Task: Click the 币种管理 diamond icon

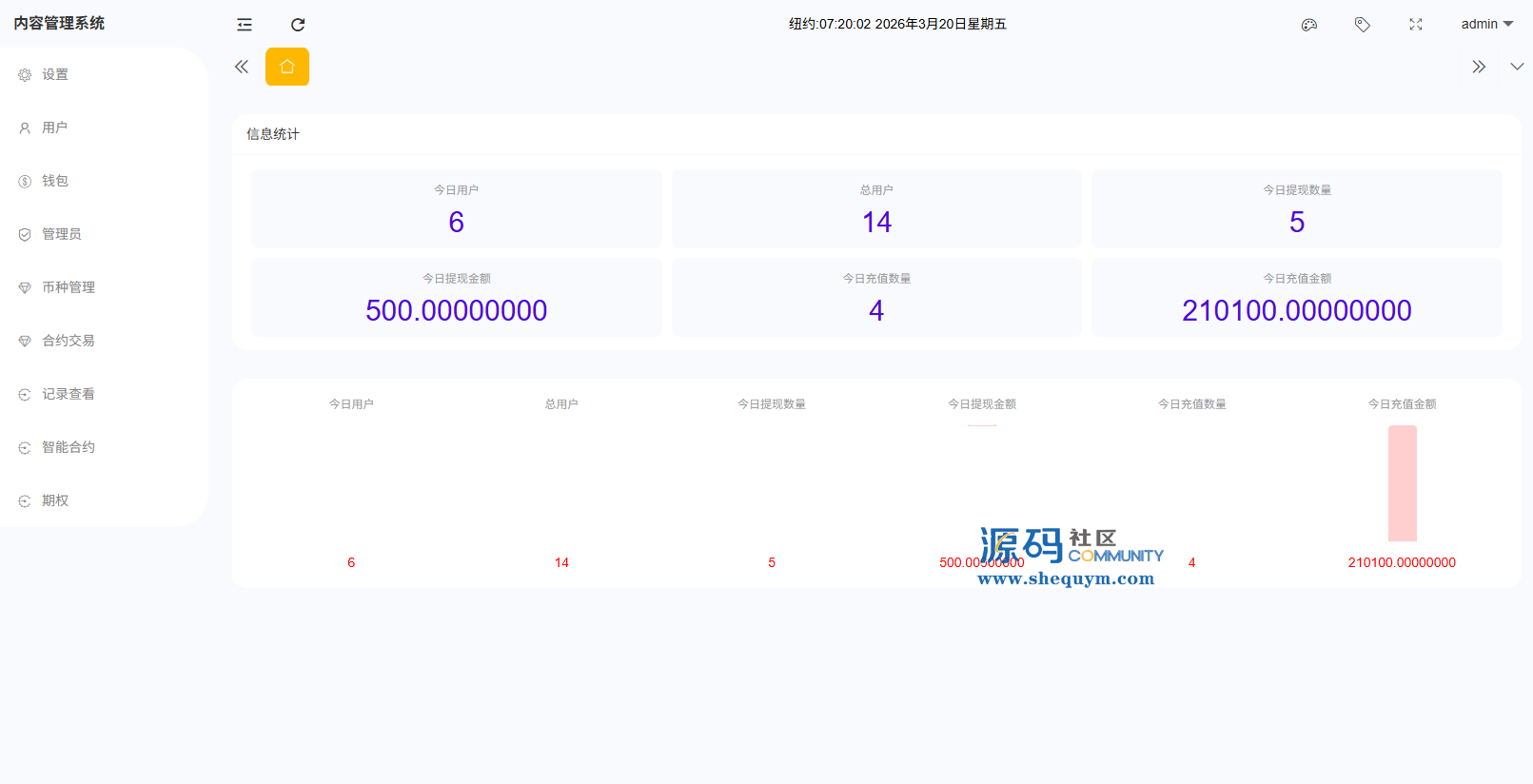Action: (x=25, y=287)
